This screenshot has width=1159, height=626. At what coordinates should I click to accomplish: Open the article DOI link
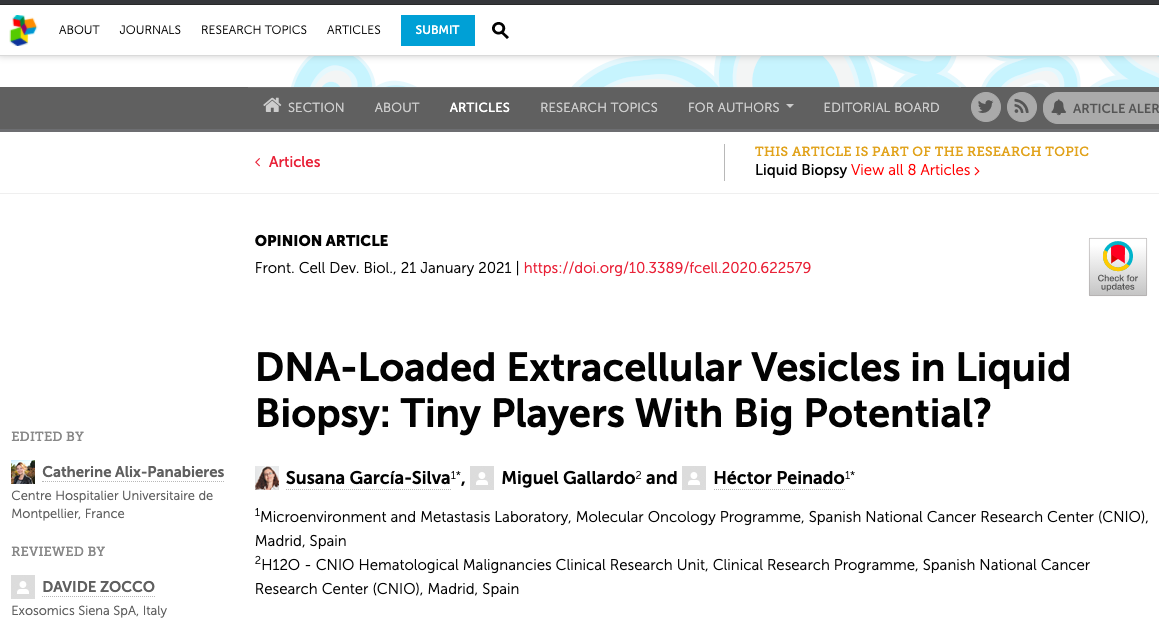point(667,268)
